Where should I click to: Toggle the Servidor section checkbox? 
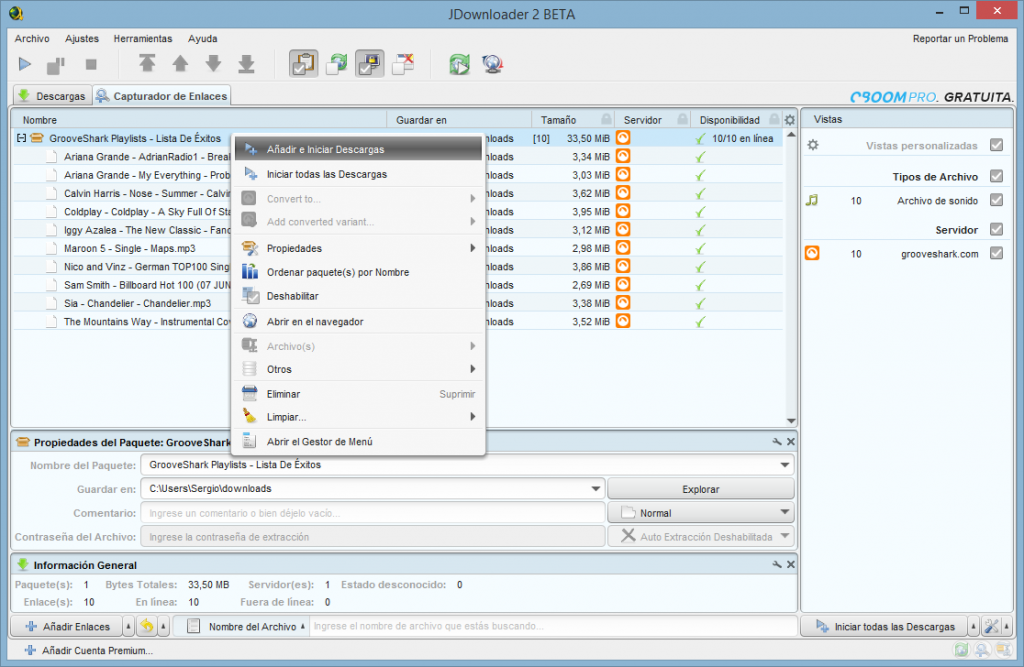tap(997, 229)
